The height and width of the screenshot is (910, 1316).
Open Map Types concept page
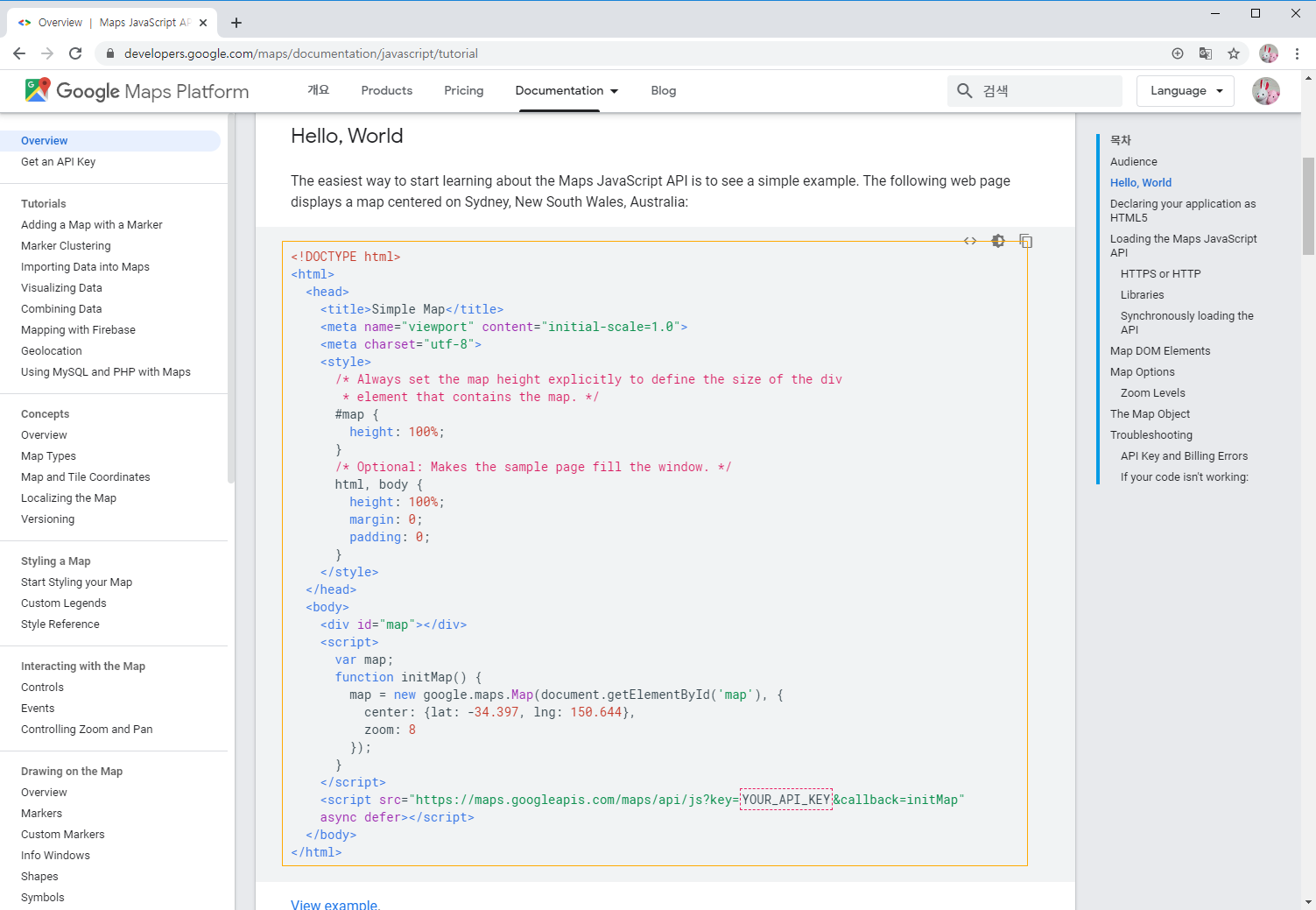[48, 456]
